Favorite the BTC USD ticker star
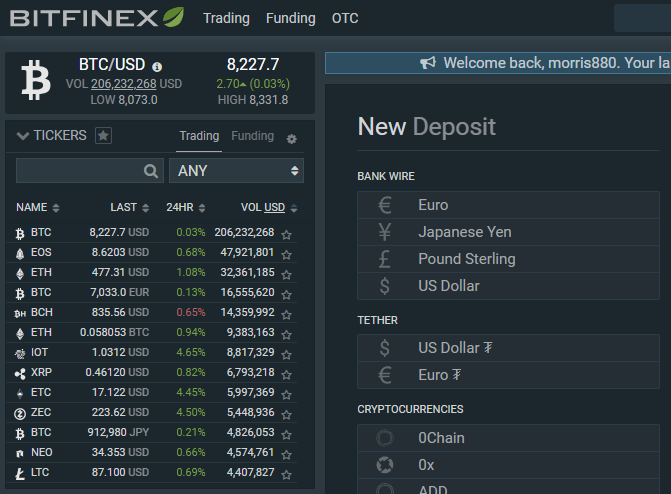671x494 pixels. [x=286, y=235]
